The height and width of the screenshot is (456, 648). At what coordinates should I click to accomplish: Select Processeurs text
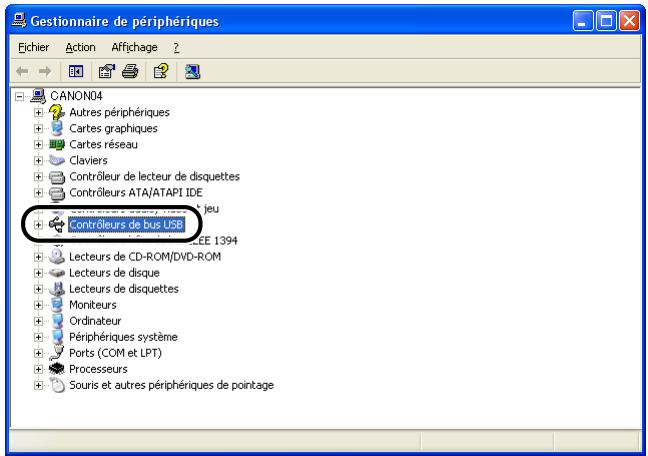point(98,369)
